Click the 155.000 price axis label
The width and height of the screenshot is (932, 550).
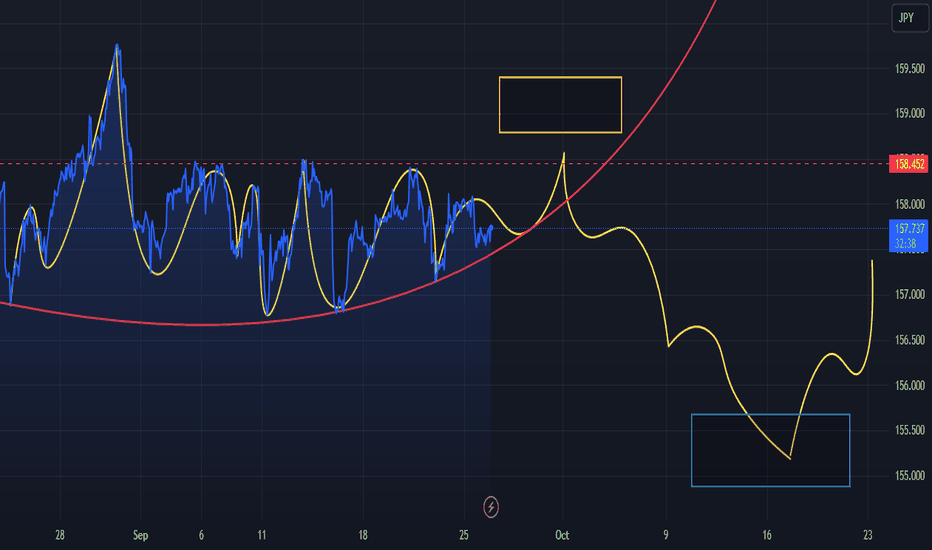pyautogui.click(x=909, y=476)
